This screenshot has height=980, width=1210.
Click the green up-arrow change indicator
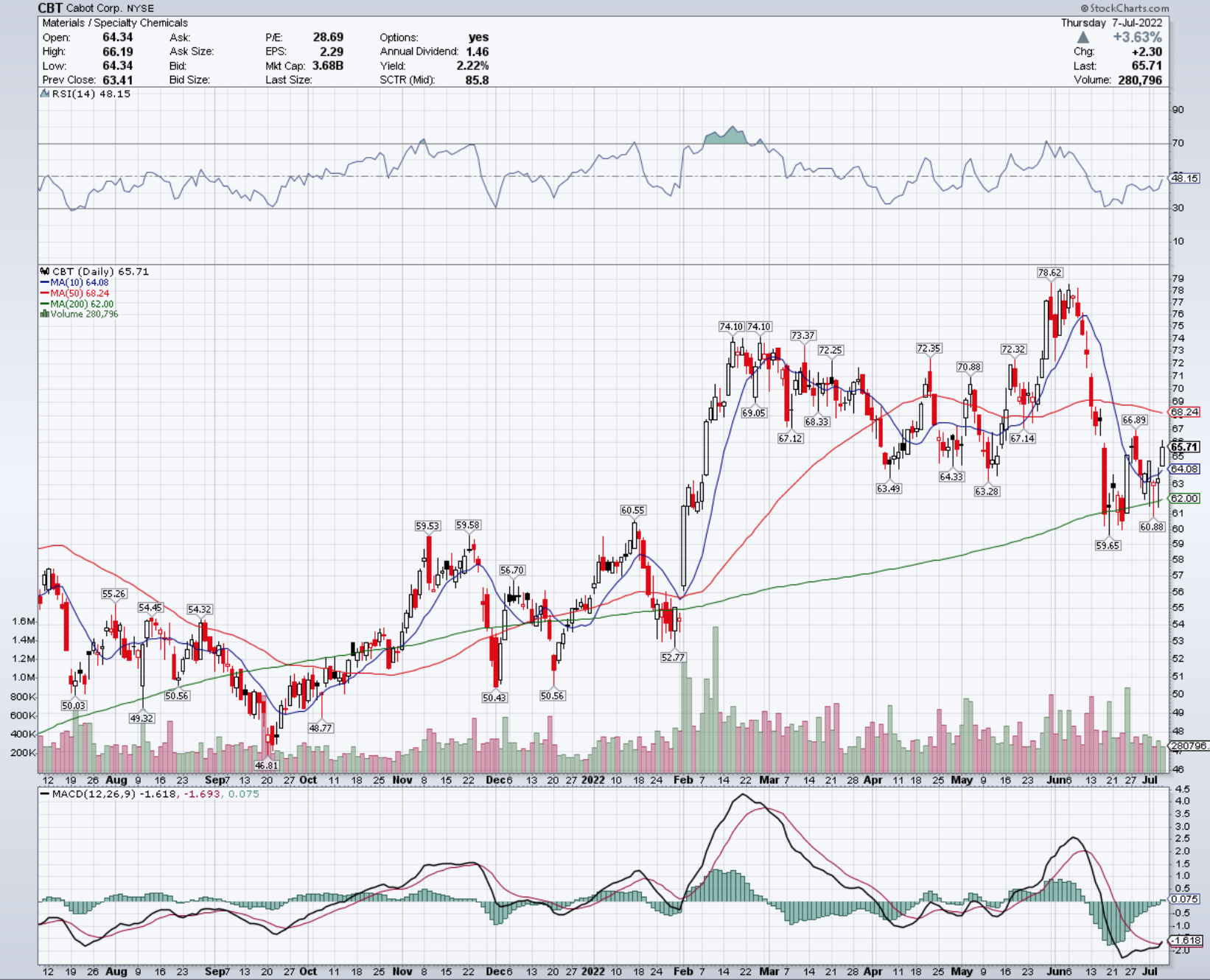point(1083,37)
